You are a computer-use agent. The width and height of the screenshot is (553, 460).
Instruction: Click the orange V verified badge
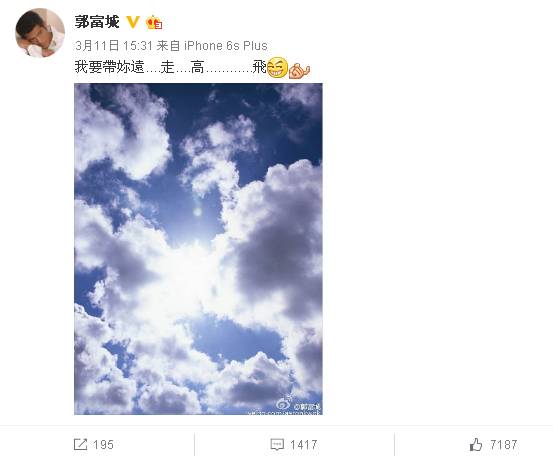coord(133,22)
